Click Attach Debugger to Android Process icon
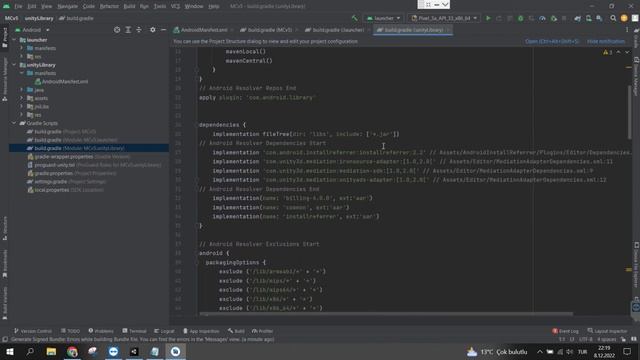The height and width of the screenshot is (360, 640). (553, 18)
